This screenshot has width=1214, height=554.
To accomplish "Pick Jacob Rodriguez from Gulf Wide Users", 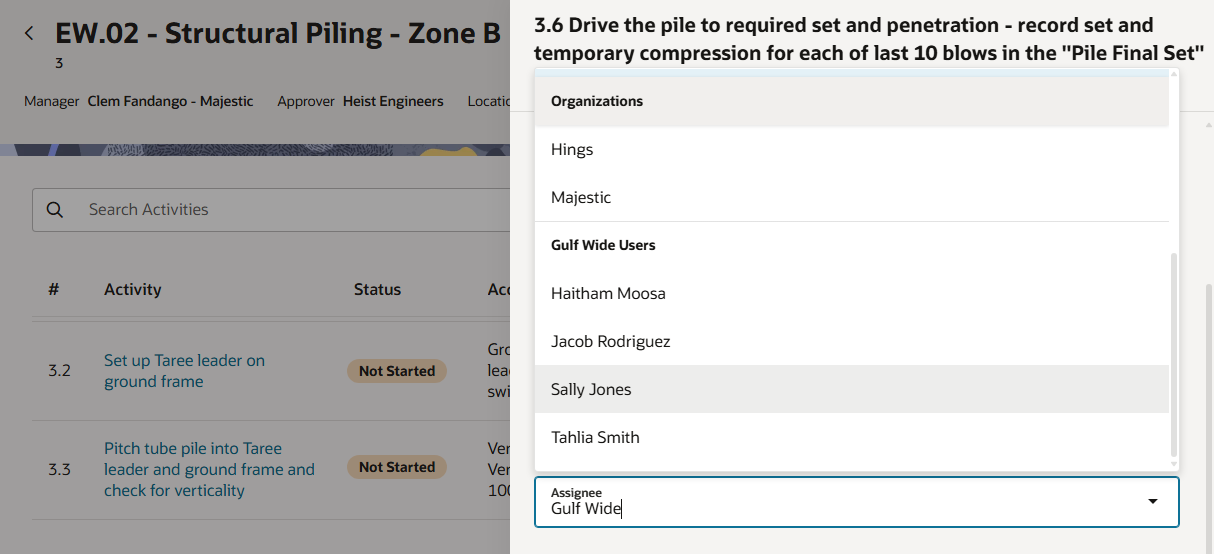I will 610,342.
